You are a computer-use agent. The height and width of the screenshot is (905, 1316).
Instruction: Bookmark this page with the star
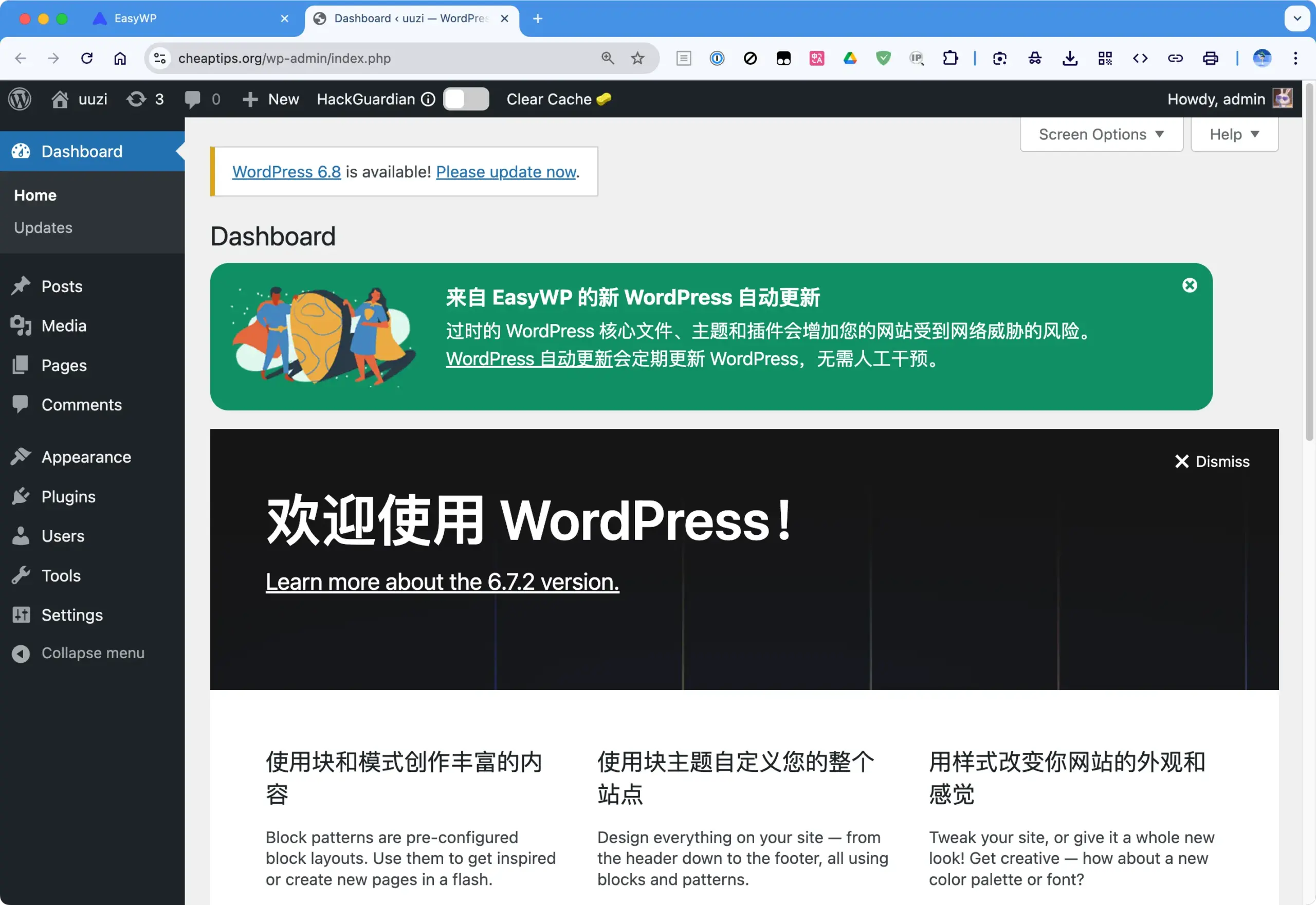point(637,59)
